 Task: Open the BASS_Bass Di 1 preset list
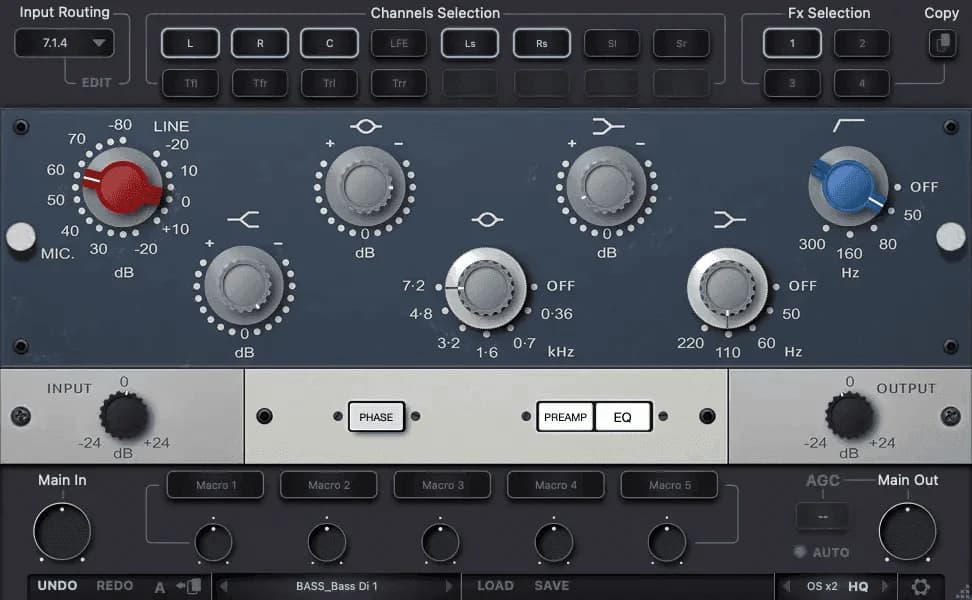coord(337,587)
